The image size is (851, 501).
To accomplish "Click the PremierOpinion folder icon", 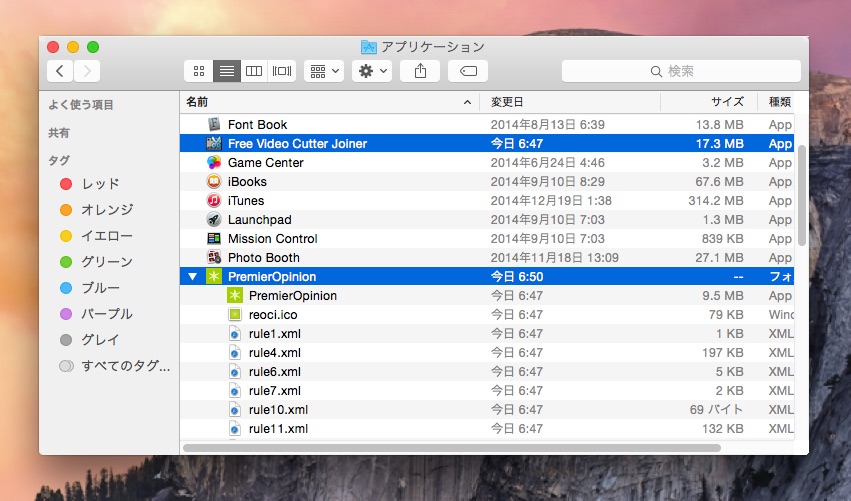I will pyautogui.click(x=214, y=276).
